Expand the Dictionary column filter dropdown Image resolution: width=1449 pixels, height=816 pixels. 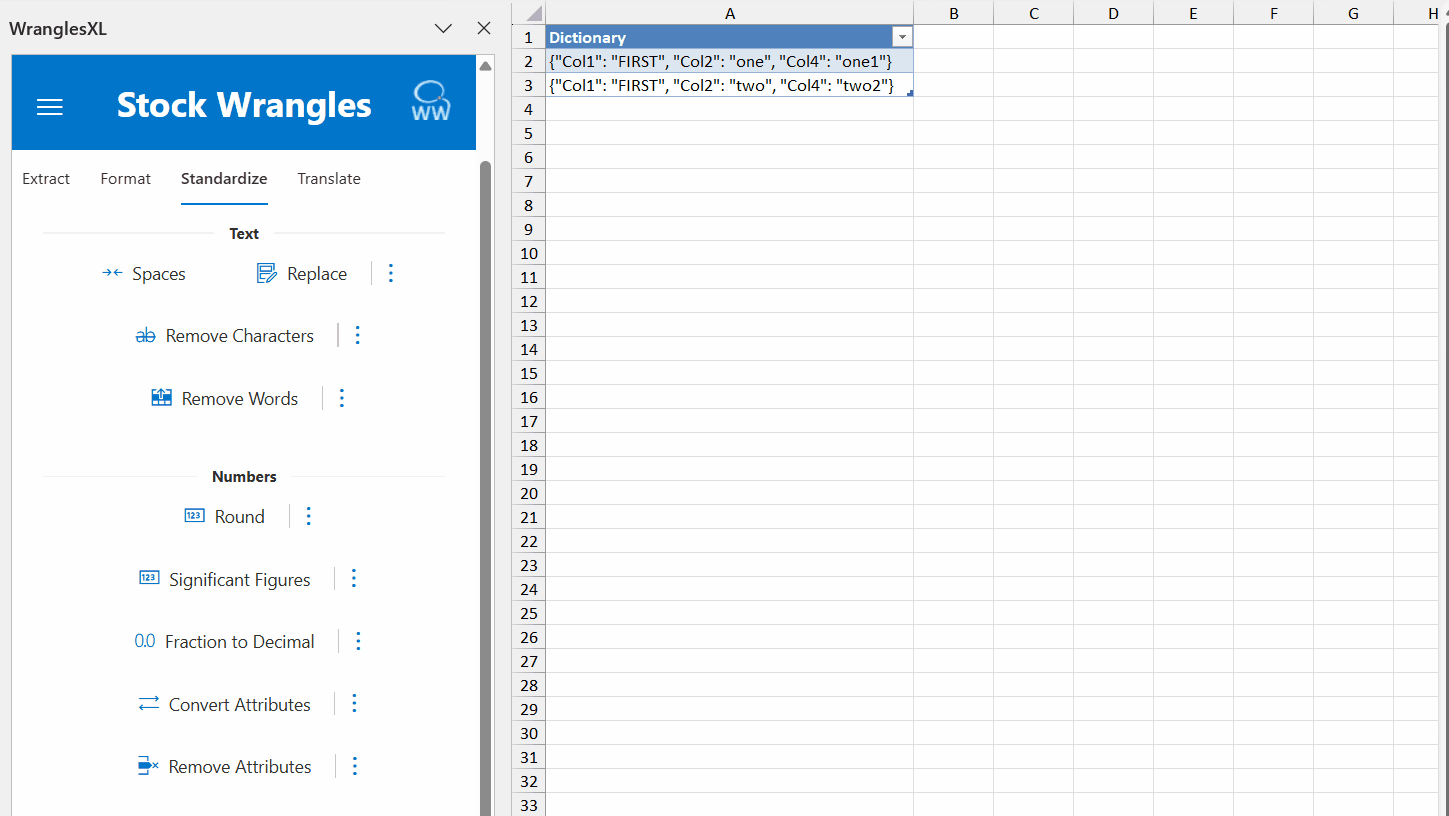coord(902,37)
